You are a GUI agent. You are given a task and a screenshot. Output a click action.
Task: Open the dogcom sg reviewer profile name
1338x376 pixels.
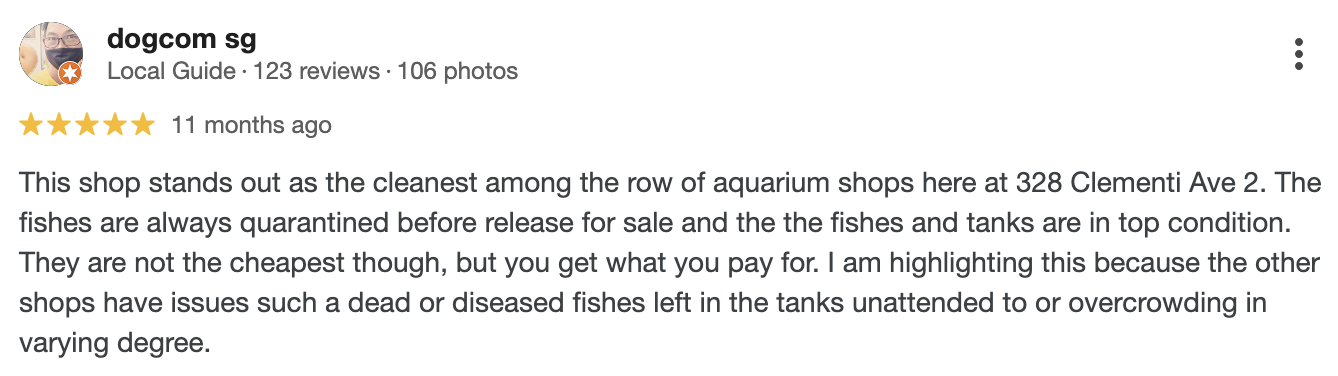181,39
